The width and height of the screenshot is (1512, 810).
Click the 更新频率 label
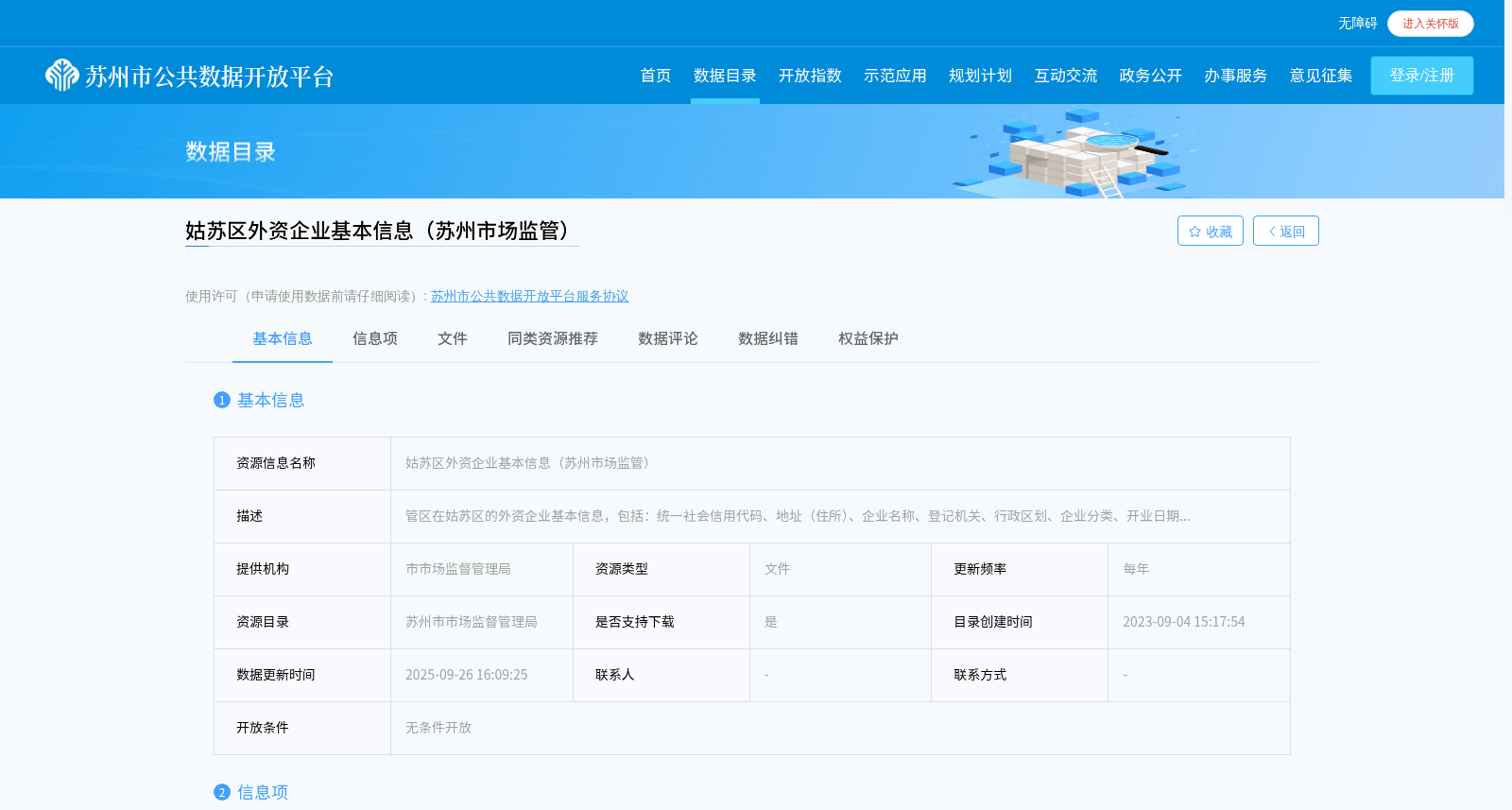tap(980, 569)
